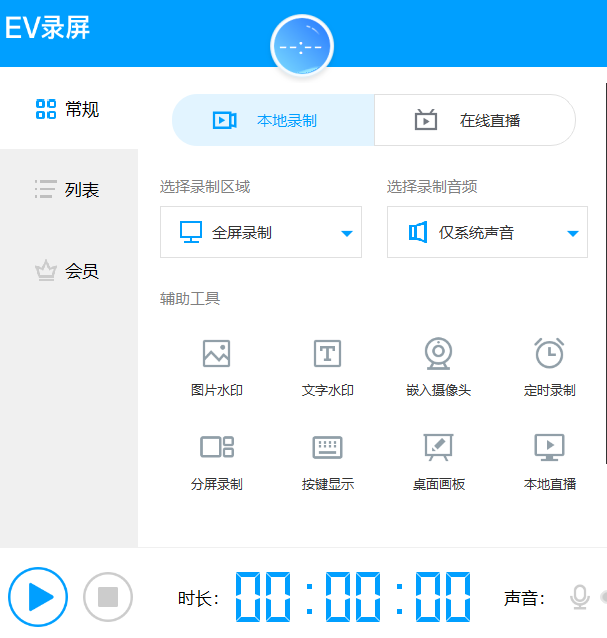The image size is (607, 638).
Task: Open the 常规 general sidebar section
Action: pyautogui.click(x=68, y=109)
